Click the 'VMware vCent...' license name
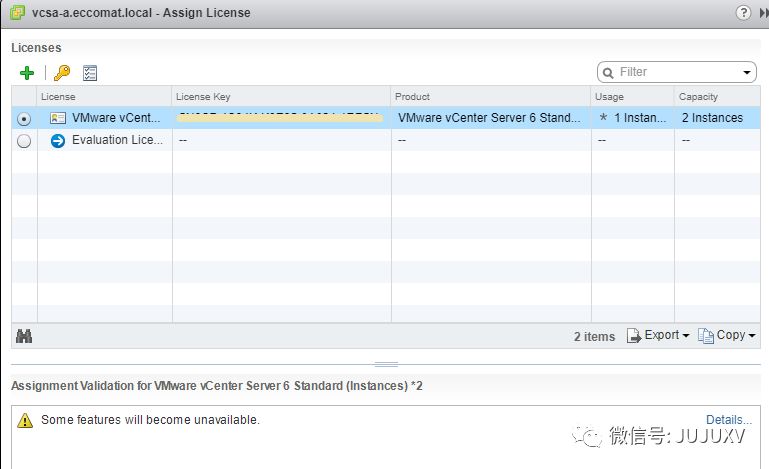769x469 pixels. click(116, 118)
